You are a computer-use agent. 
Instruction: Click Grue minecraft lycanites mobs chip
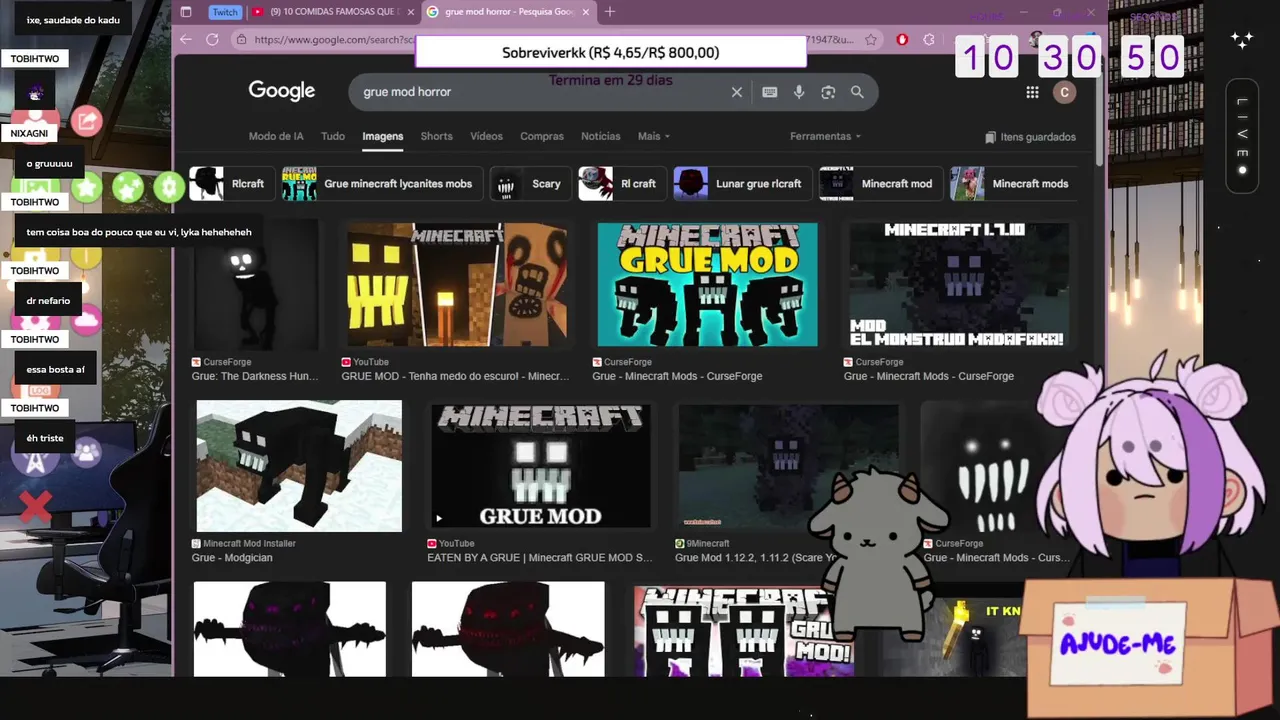click(x=382, y=184)
